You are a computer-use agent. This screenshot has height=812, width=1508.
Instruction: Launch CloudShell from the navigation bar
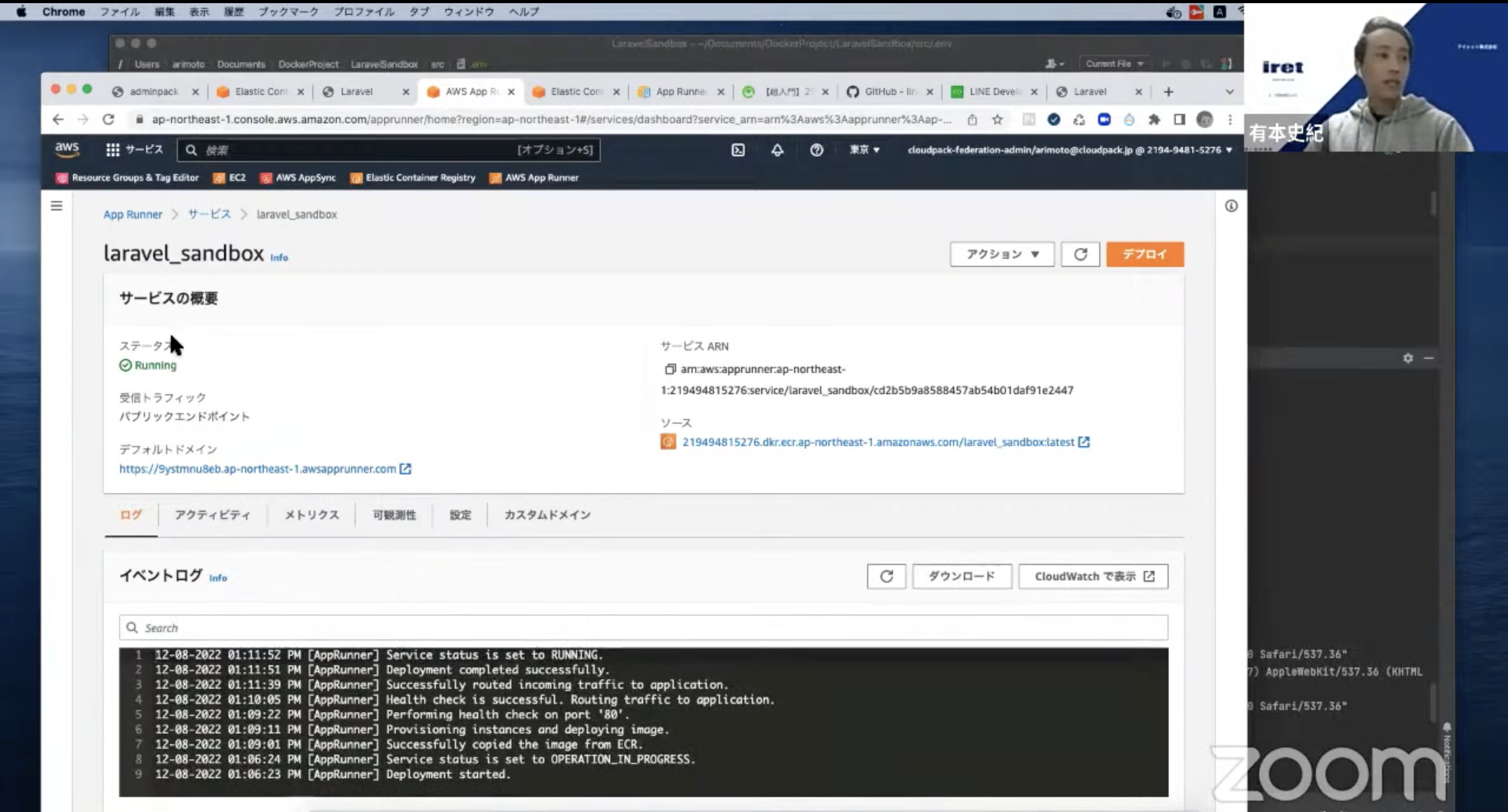pyautogui.click(x=737, y=150)
